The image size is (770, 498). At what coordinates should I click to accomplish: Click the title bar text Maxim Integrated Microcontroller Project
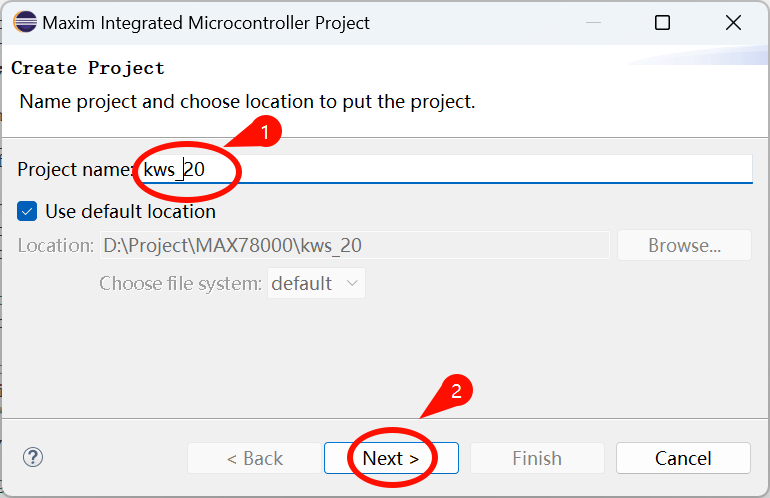click(206, 23)
